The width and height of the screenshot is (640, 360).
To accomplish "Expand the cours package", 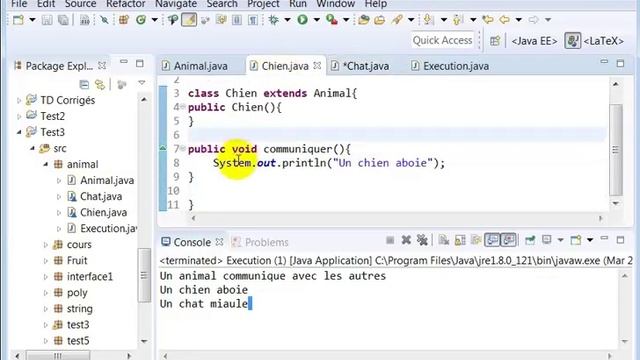I will (x=46, y=244).
